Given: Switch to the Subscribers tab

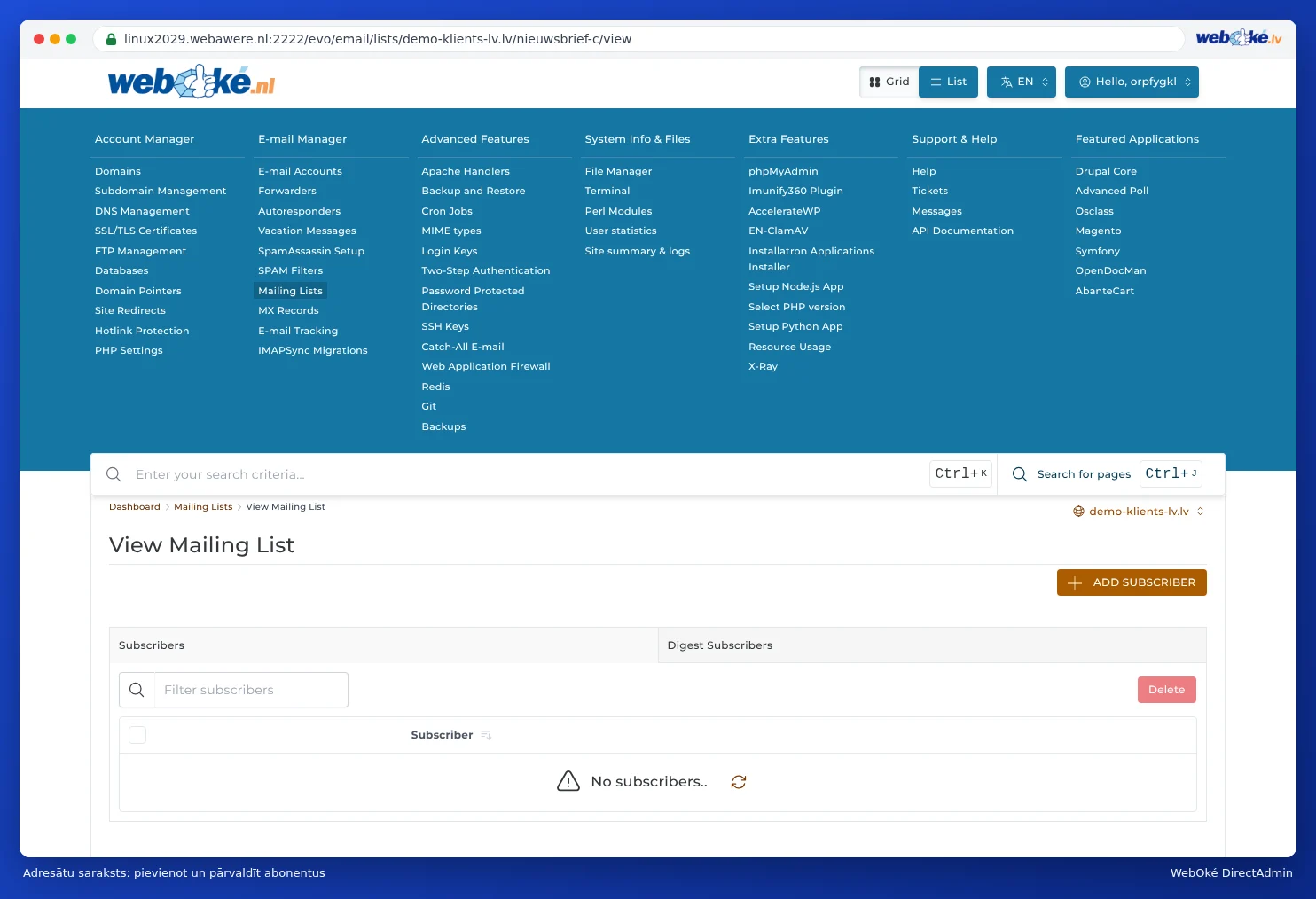Looking at the screenshot, I should tap(383, 645).
